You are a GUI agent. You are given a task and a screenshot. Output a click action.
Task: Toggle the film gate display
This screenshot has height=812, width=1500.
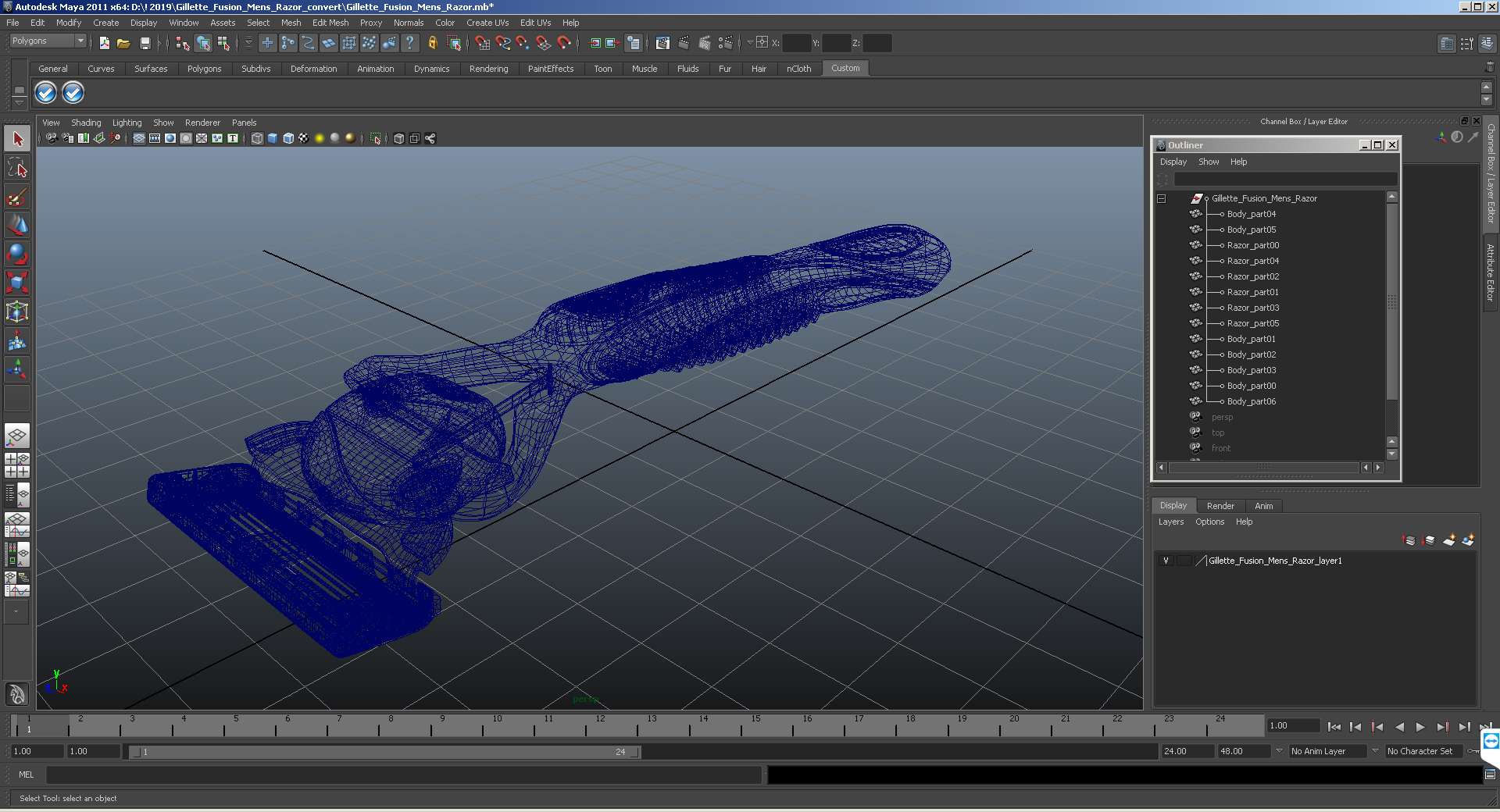154,138
